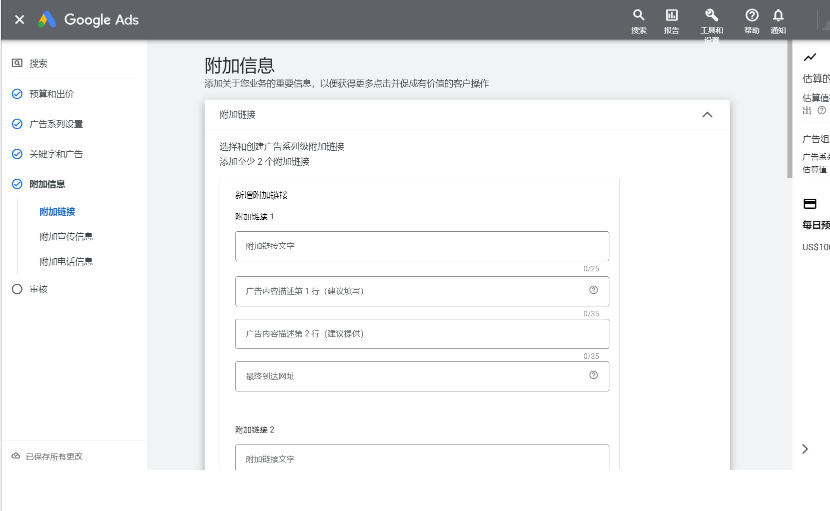Open 附加电话信息 sub-item
The width and height of the screenshot is (830, 511).
pyautogui.click(x=66, y=262)
